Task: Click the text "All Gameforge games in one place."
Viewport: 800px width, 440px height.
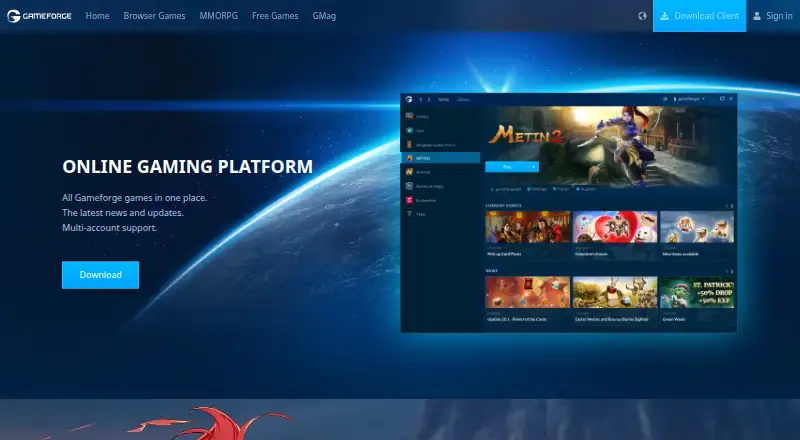Action: point(135,198)
